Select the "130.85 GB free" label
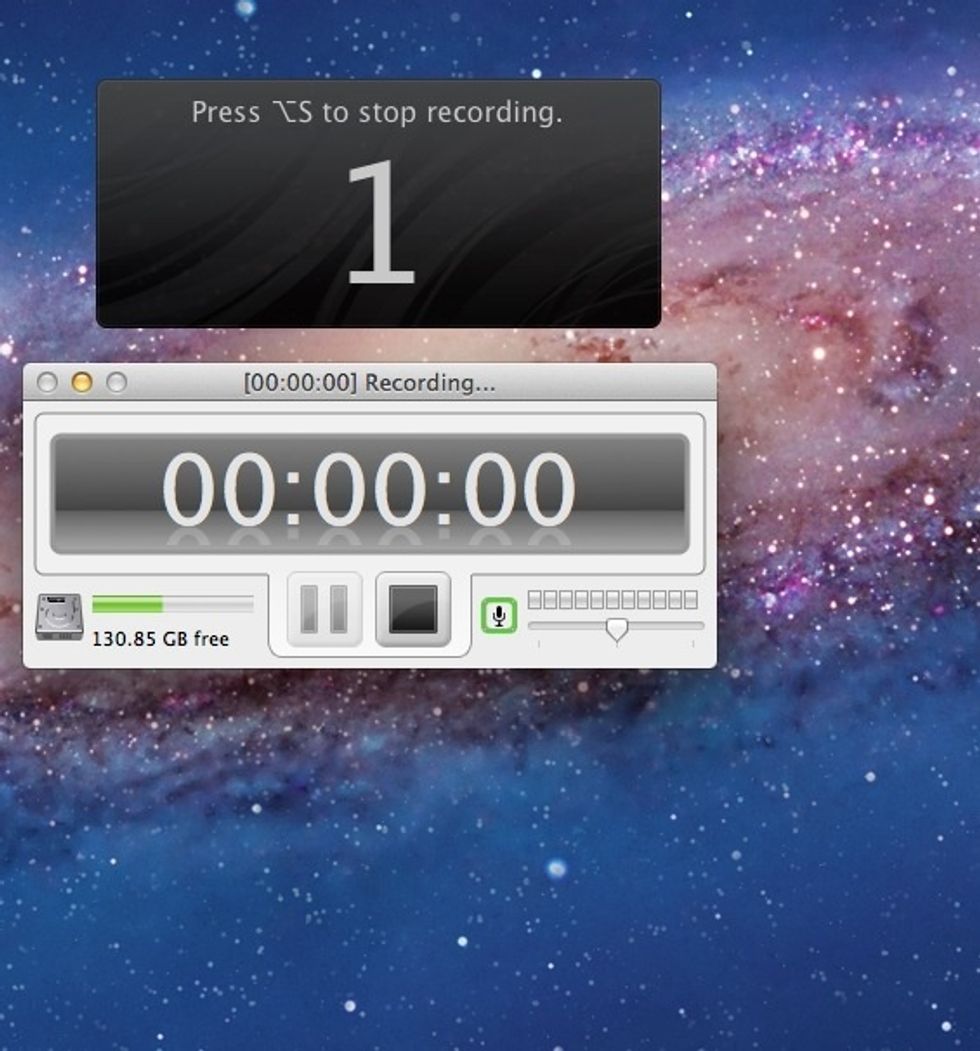This screenshot has width=980, height=1051. coord(160,639)
